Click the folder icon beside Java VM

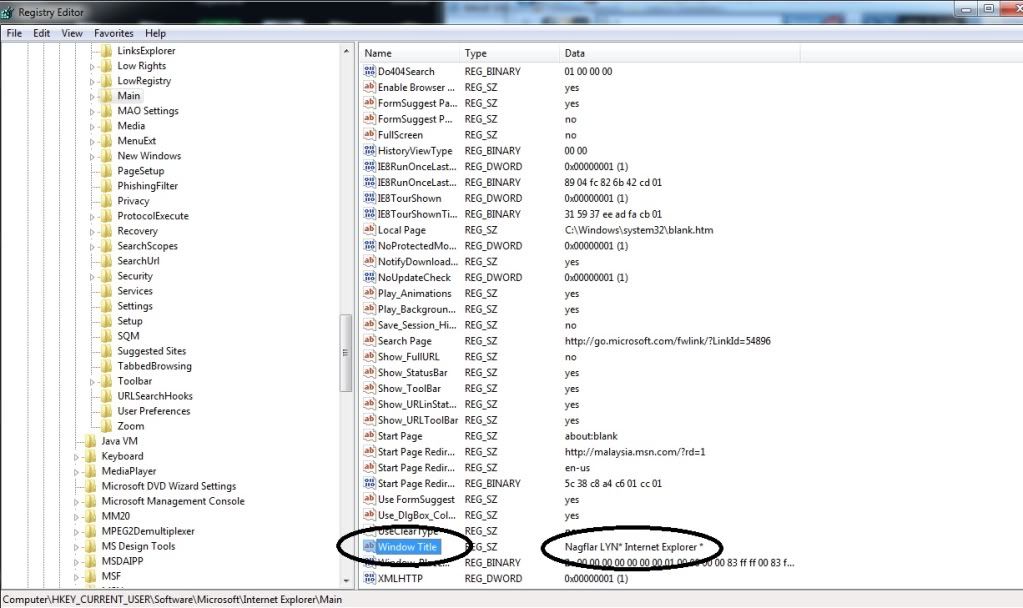[x=90, y=441]
